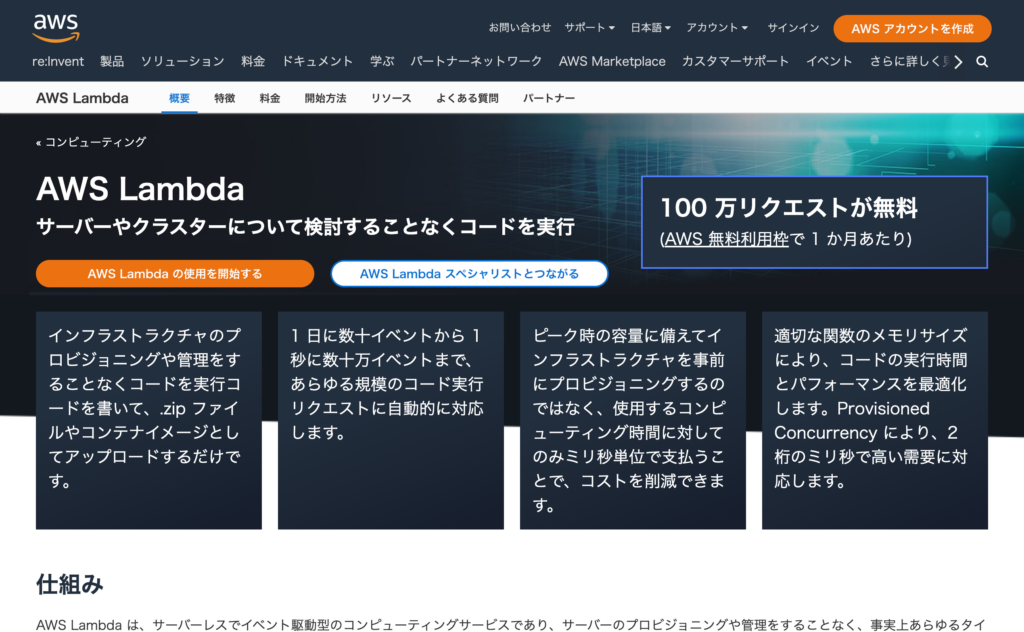Open the 日本語 language dropdown

tap(651, 28)
